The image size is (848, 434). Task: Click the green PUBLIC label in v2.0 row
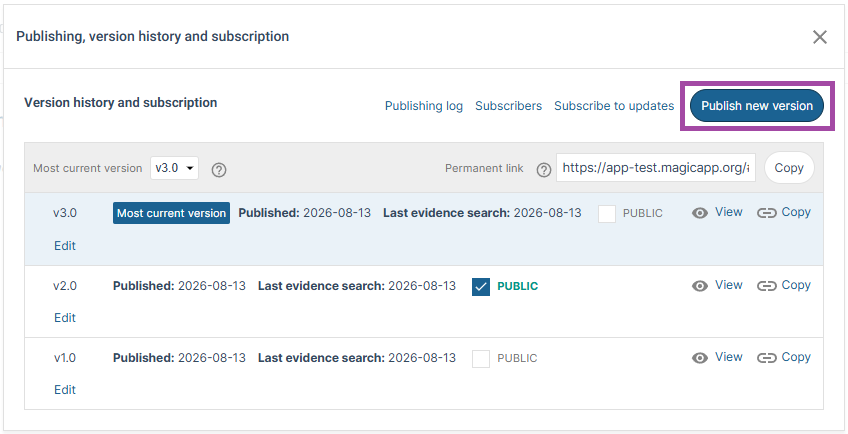point(518,286)
